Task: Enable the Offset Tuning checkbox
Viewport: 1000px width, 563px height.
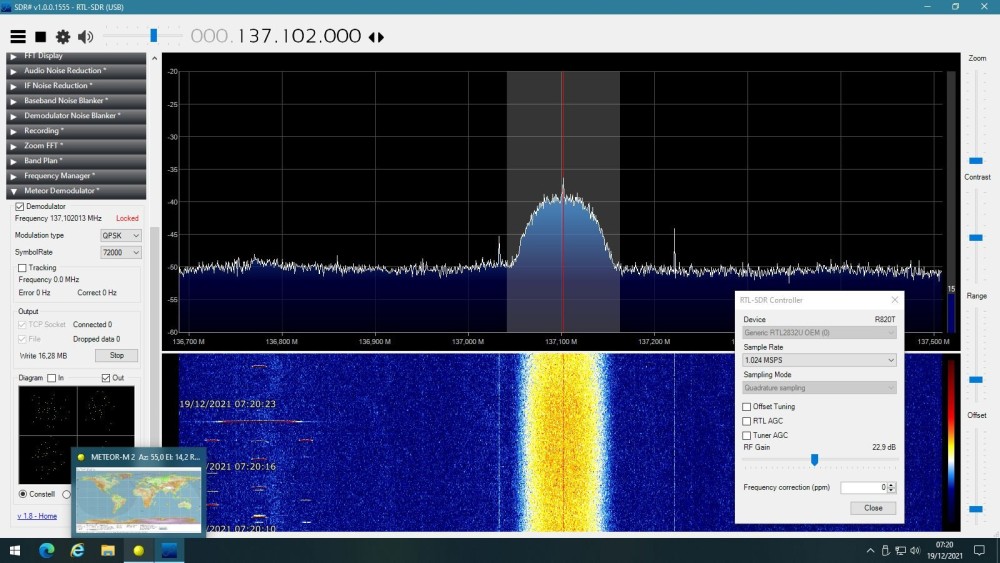Action: pos(746,407)
